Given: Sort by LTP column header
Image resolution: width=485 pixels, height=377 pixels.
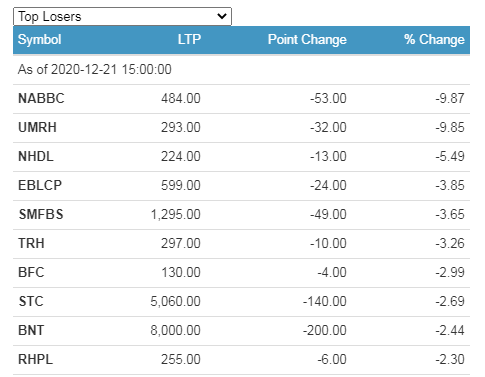Looking at the screenshot, I should pos(189,39).
